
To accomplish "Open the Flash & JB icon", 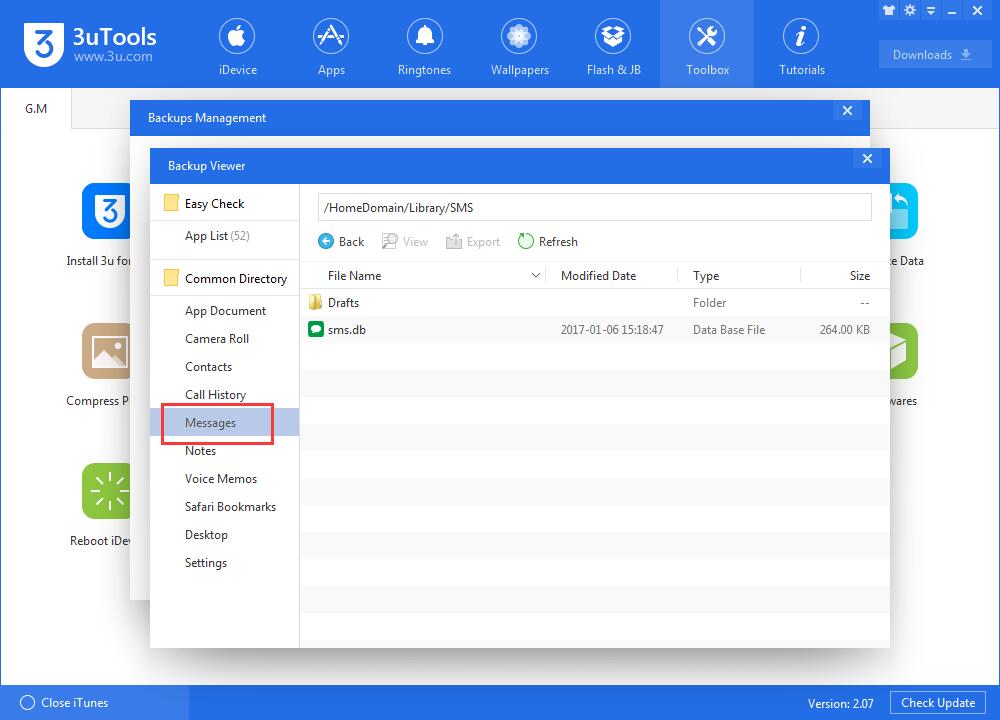I will coord(613,36).
